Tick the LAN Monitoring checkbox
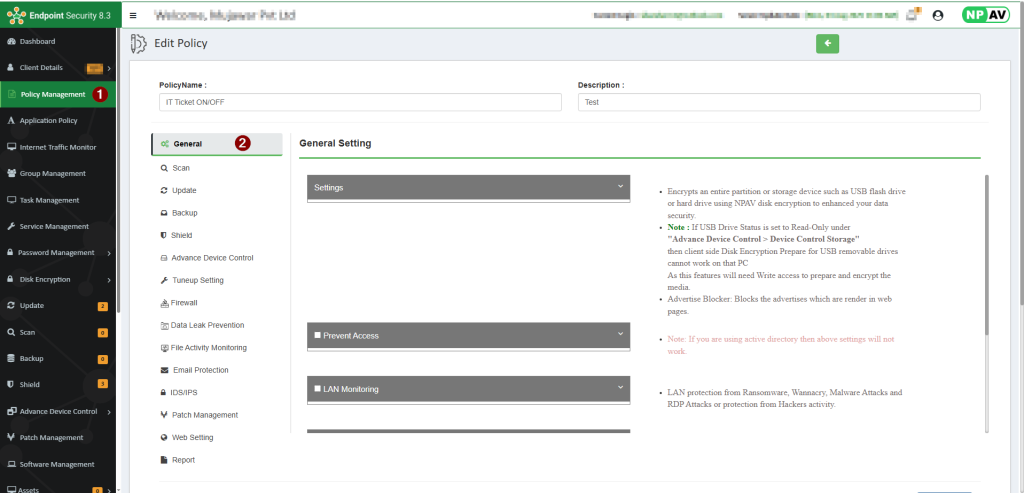 click(x=318, y=388)
